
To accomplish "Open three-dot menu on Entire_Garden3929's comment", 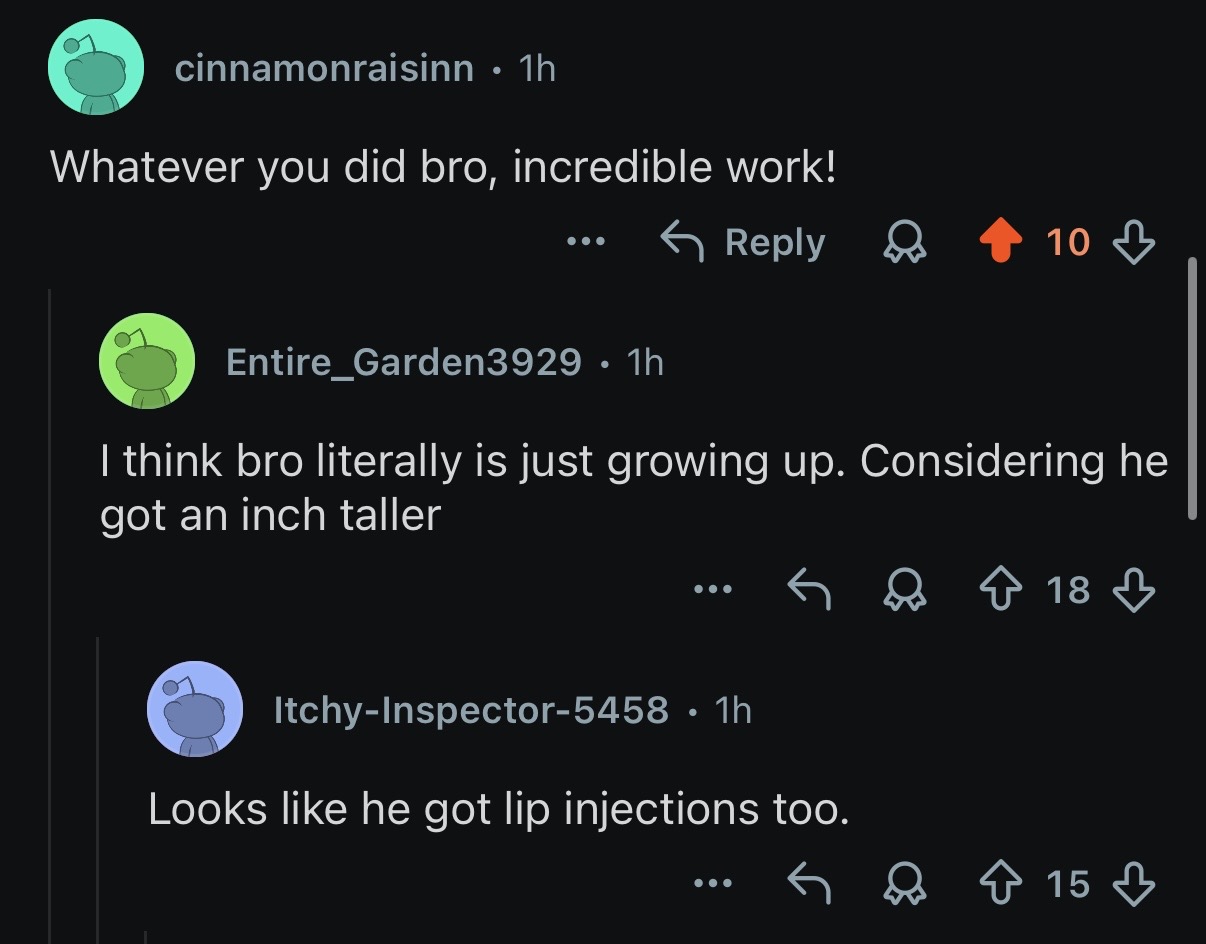I will [x=714, y=589].
